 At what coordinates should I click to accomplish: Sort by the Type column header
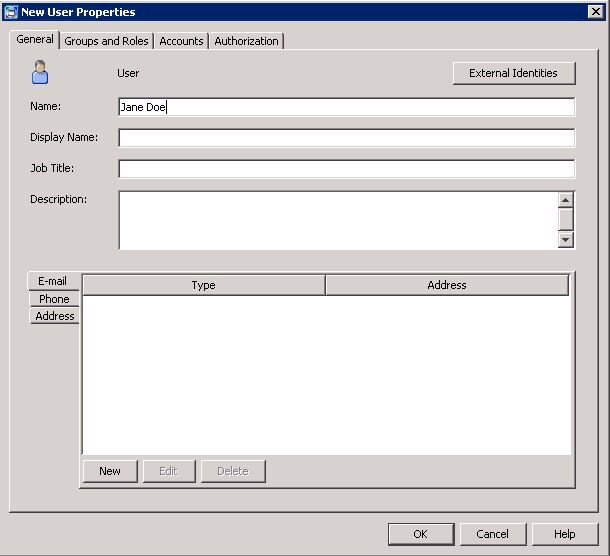click(x=204, y=285)
